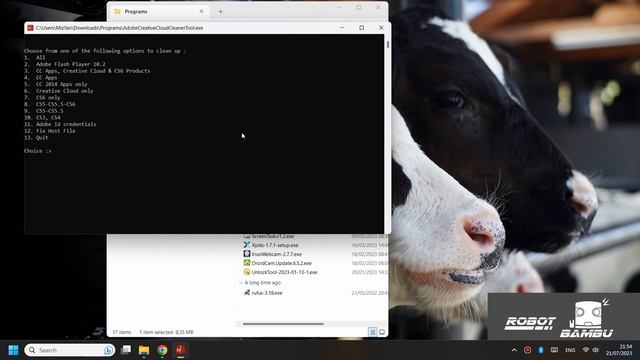Open Task View on the taskbar
640x360 pixels.
(126, 350)
